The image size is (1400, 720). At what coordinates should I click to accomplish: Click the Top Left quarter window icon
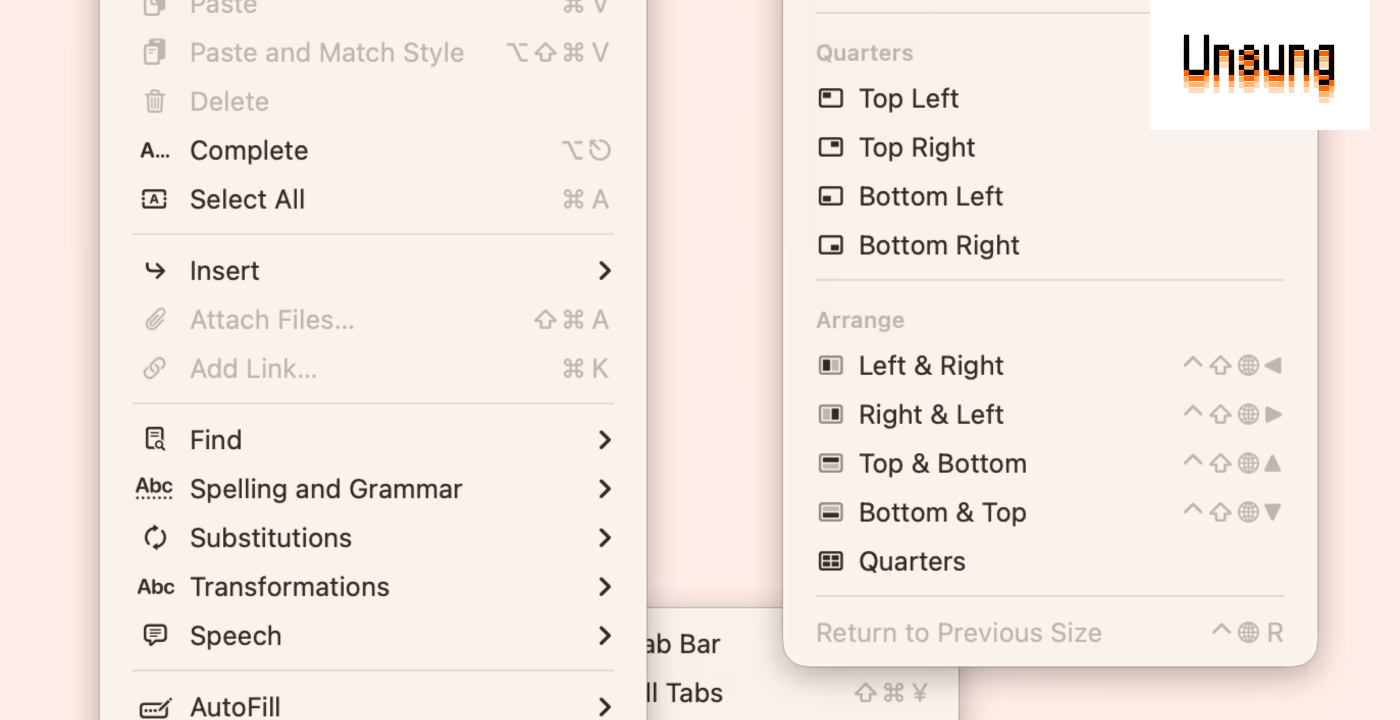point(831,98)
